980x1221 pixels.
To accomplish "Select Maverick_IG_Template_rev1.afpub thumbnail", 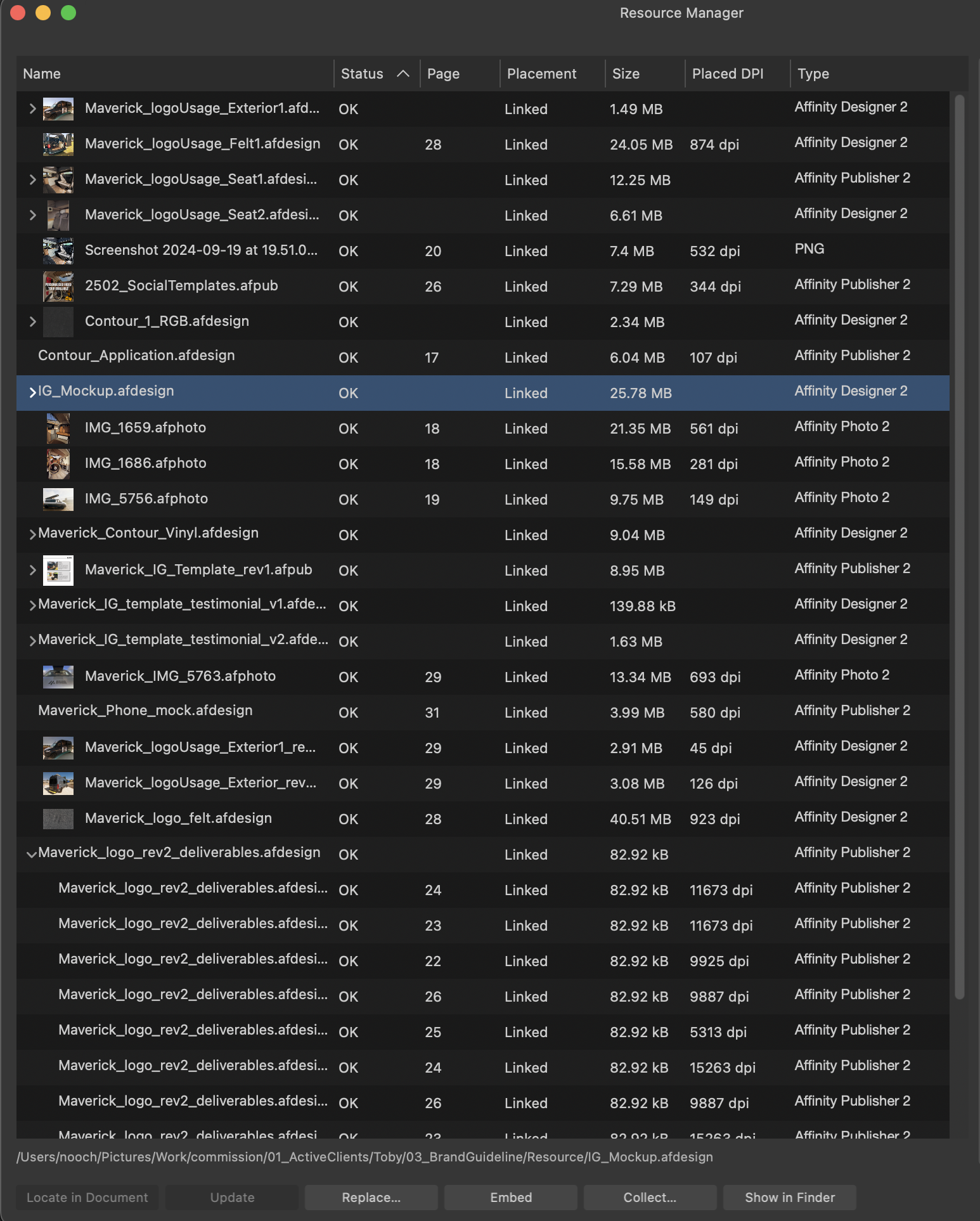I will point(58,570).
